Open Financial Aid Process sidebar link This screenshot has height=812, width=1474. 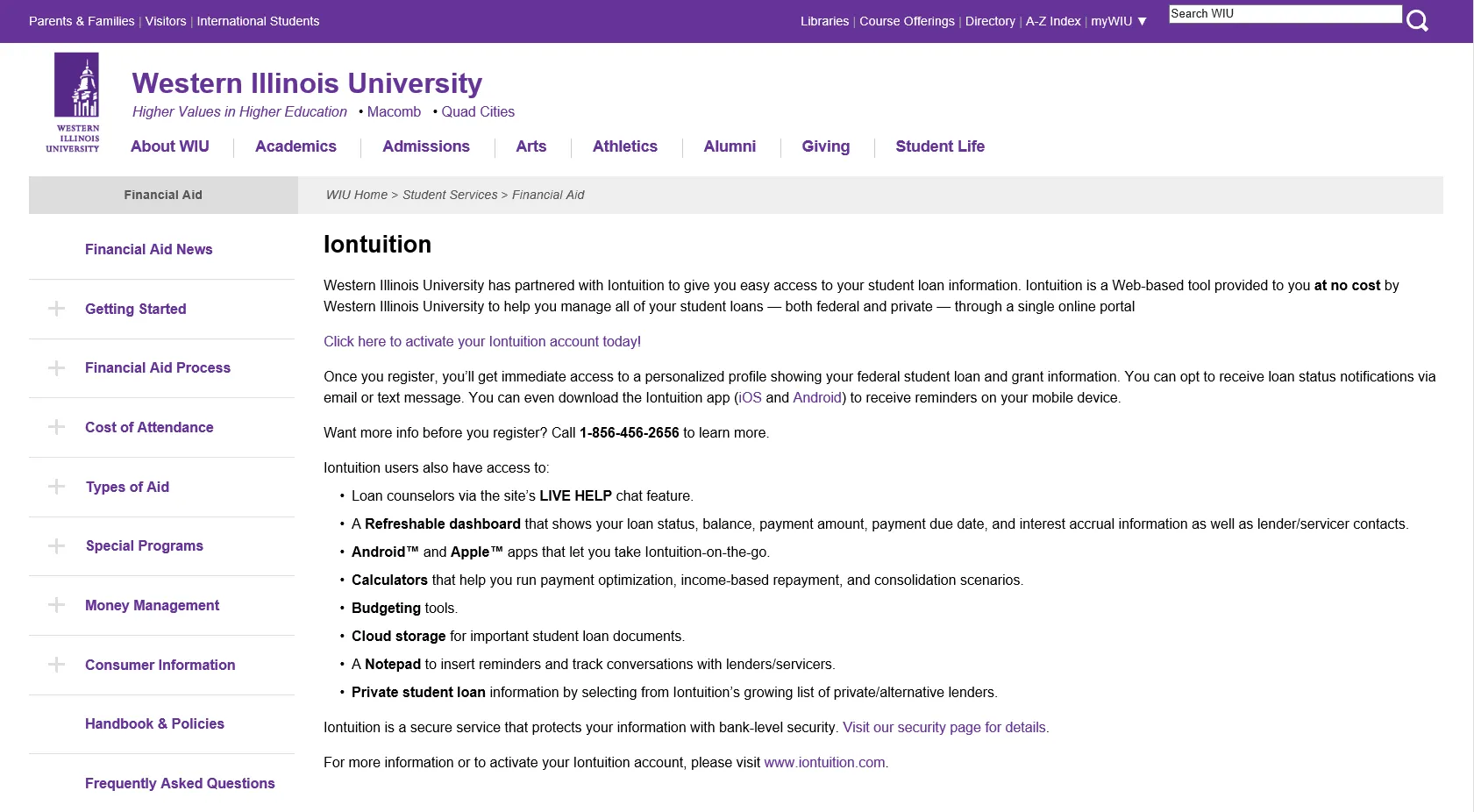click(158, 368)
